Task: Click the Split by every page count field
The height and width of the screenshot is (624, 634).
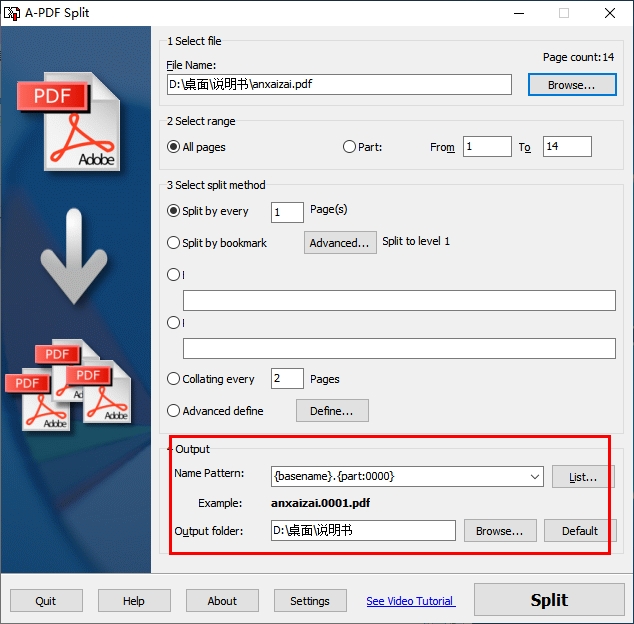Action: point(287,212)
